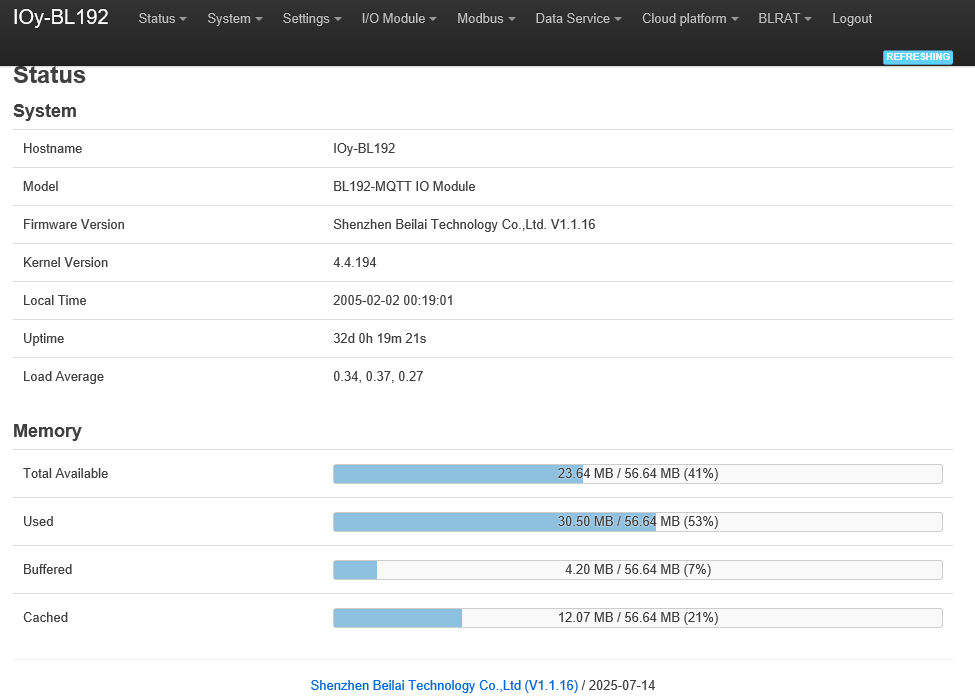Screen dimensions: 975x699
Task: Expand the System menu
Action: pyautogui.click(x=234, y=19)
